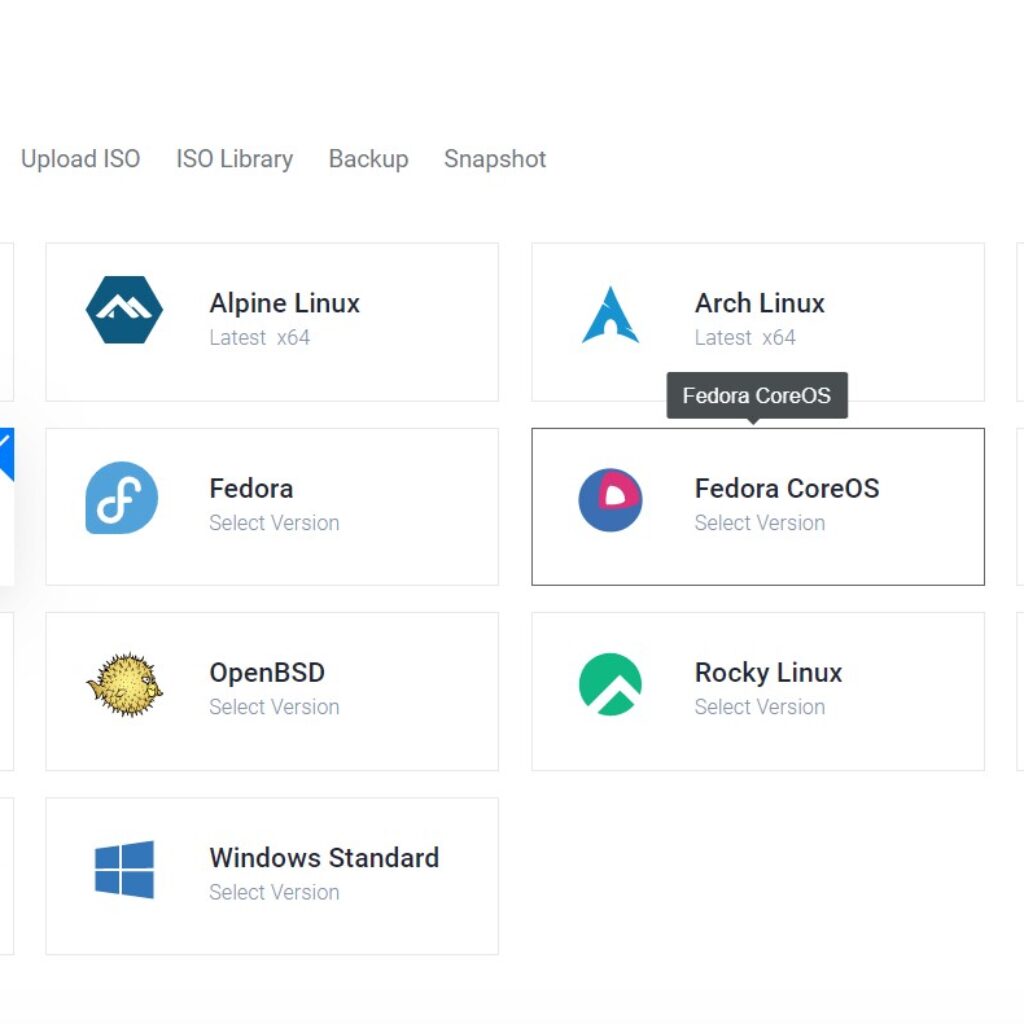Choose the Windows Standard card title
This screenshot has width=1024, height=1024.
(324, 858)
